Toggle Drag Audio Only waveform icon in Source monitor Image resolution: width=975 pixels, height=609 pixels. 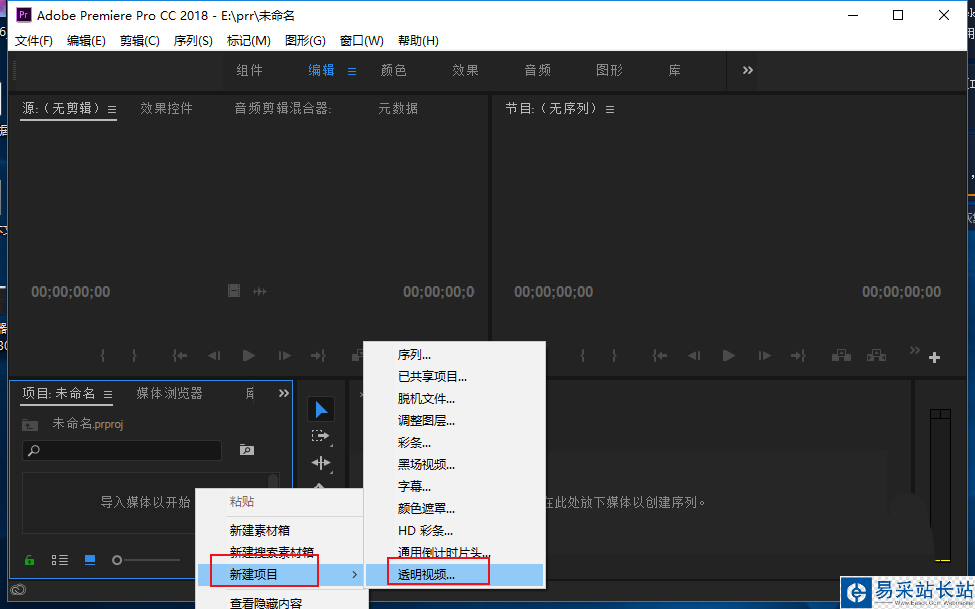click(260, 291)
